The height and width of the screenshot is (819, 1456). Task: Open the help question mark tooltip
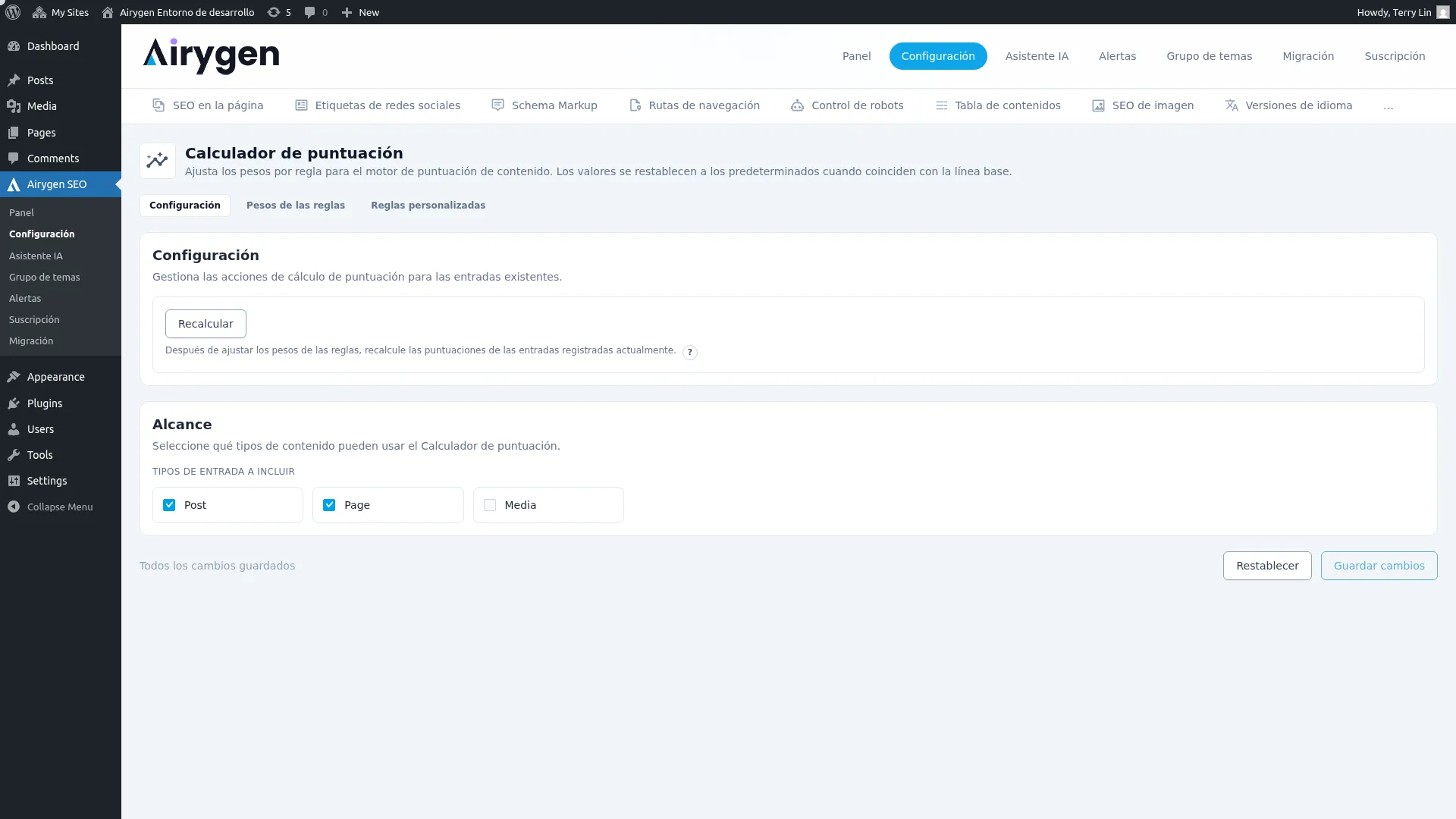tap(689, 352)
